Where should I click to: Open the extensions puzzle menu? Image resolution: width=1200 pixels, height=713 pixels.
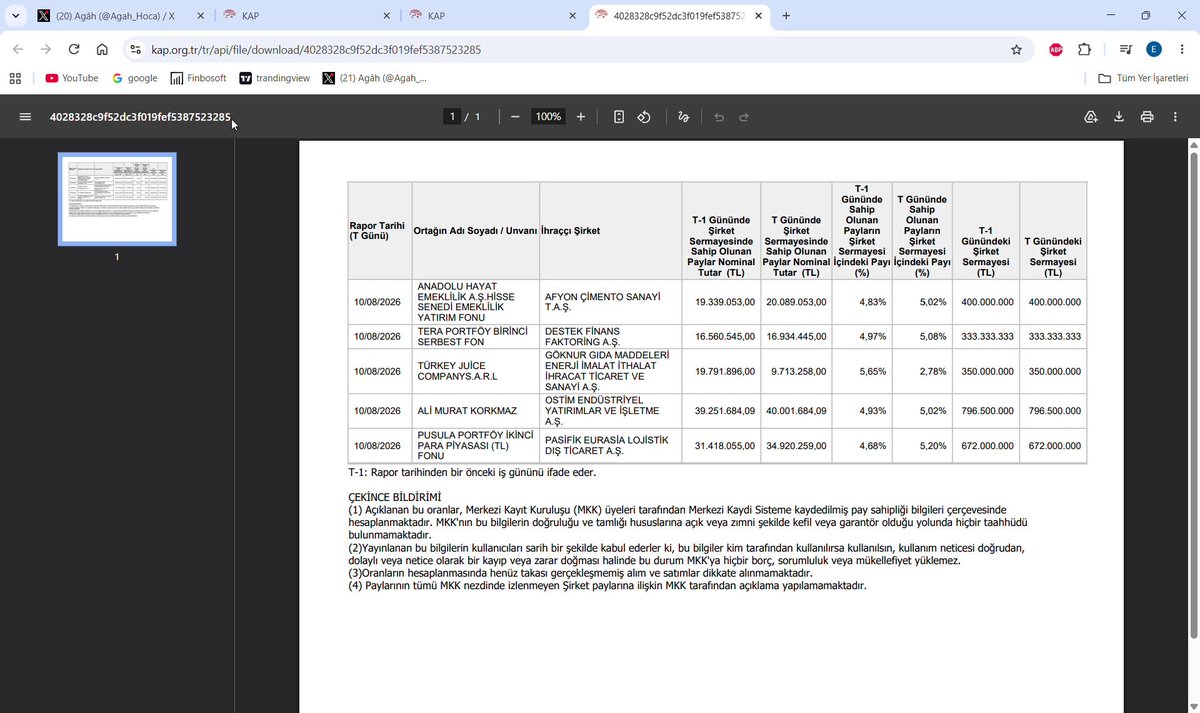pos(1084,49)
